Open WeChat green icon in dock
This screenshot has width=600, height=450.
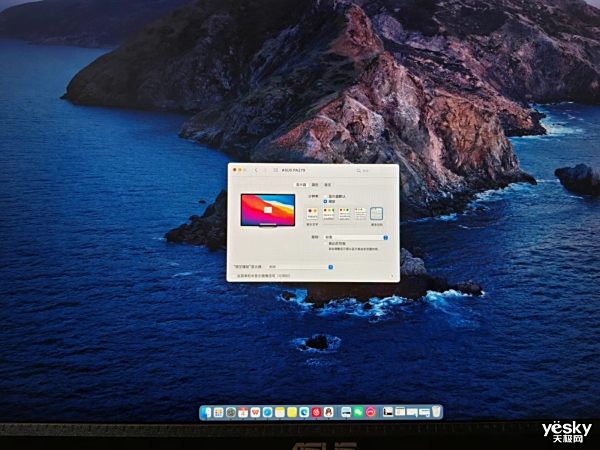point(358,412)
